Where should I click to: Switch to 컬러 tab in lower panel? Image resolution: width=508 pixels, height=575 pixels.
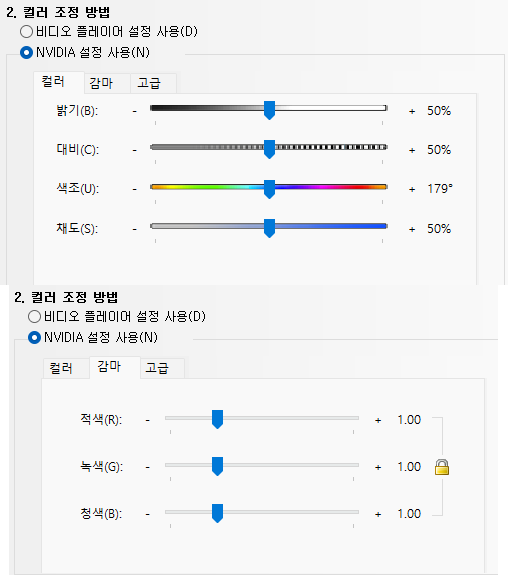click(61, 368)
